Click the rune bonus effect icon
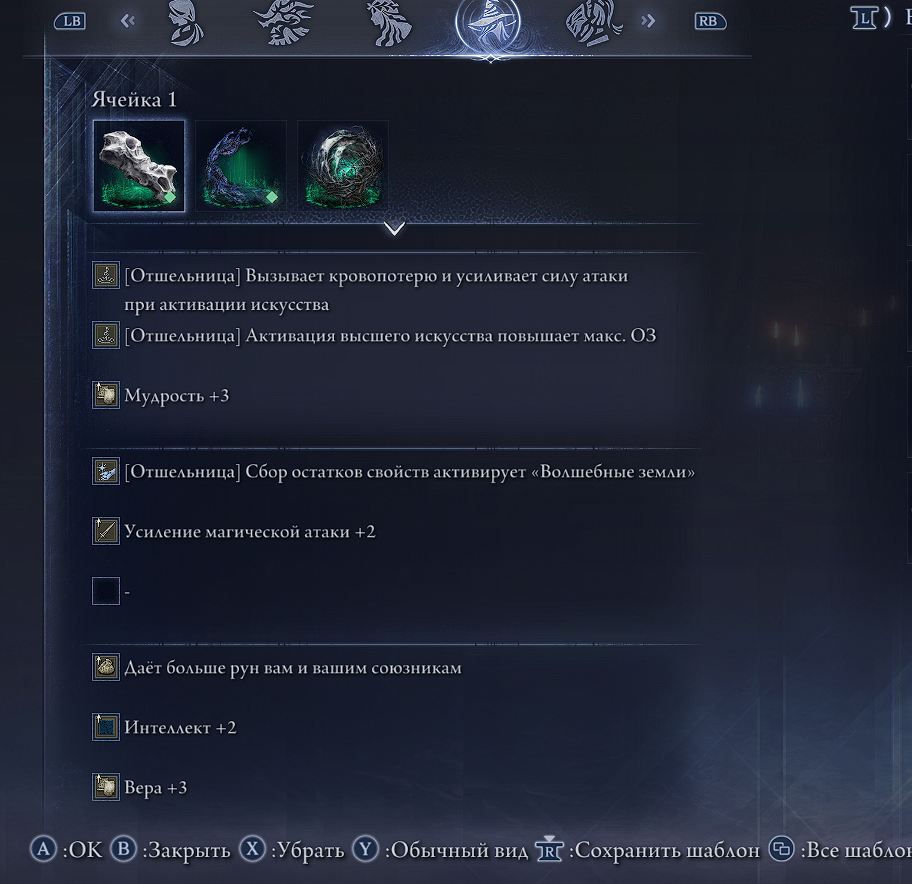The width and height of the screenshot is (912, 884). point(106,667)
